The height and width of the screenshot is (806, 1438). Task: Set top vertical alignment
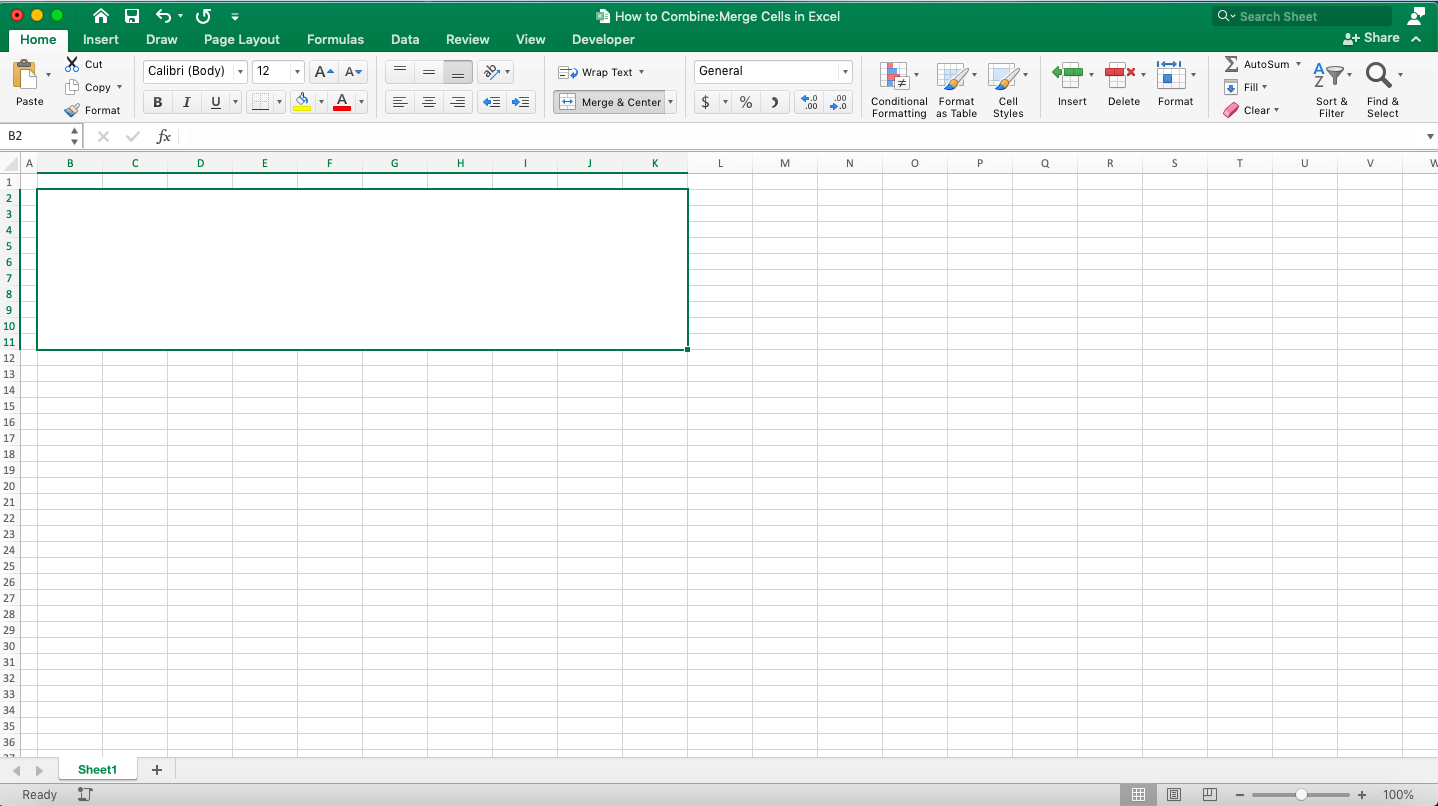[400, 72]
